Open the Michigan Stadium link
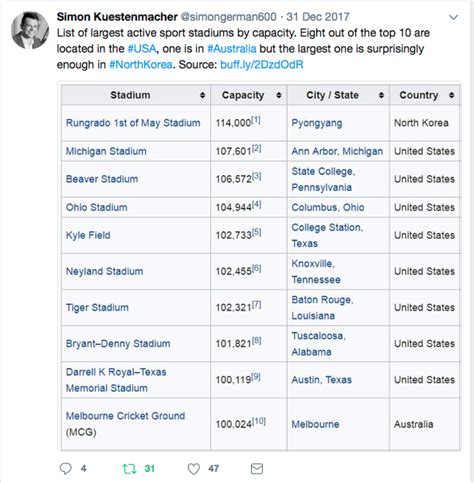 tap(106, 151)
